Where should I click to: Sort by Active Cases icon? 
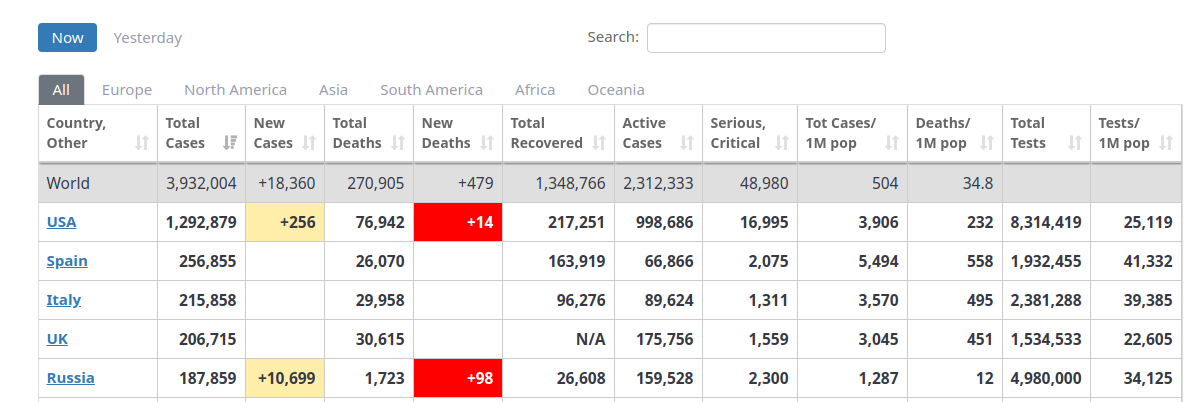(687, 143)
